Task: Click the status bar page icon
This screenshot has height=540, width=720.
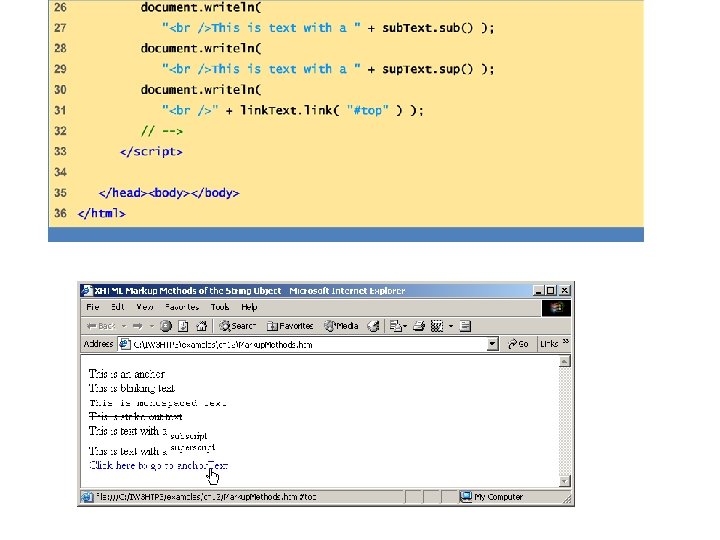Action: pos(87,497)
